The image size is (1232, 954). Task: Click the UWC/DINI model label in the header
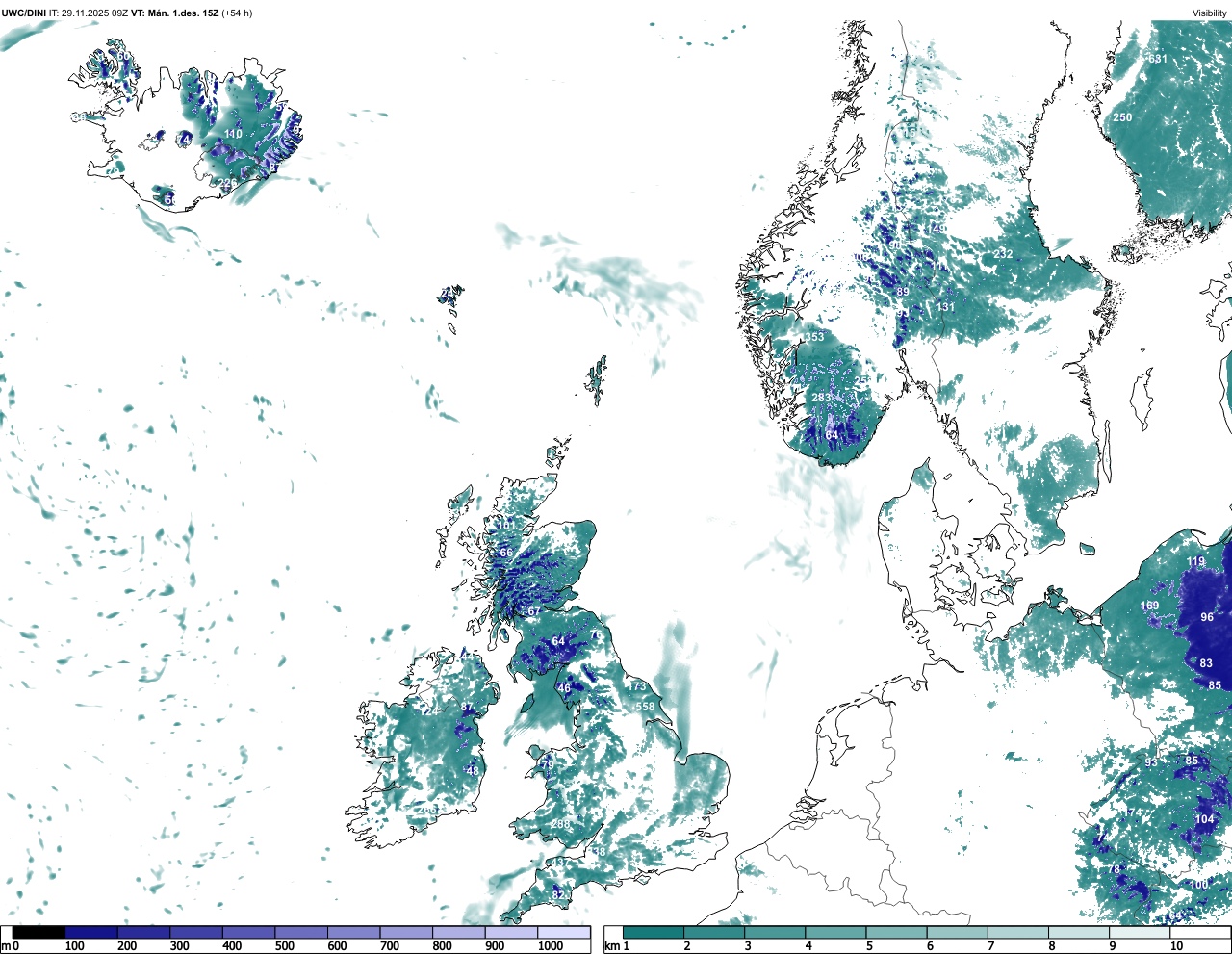23,13
